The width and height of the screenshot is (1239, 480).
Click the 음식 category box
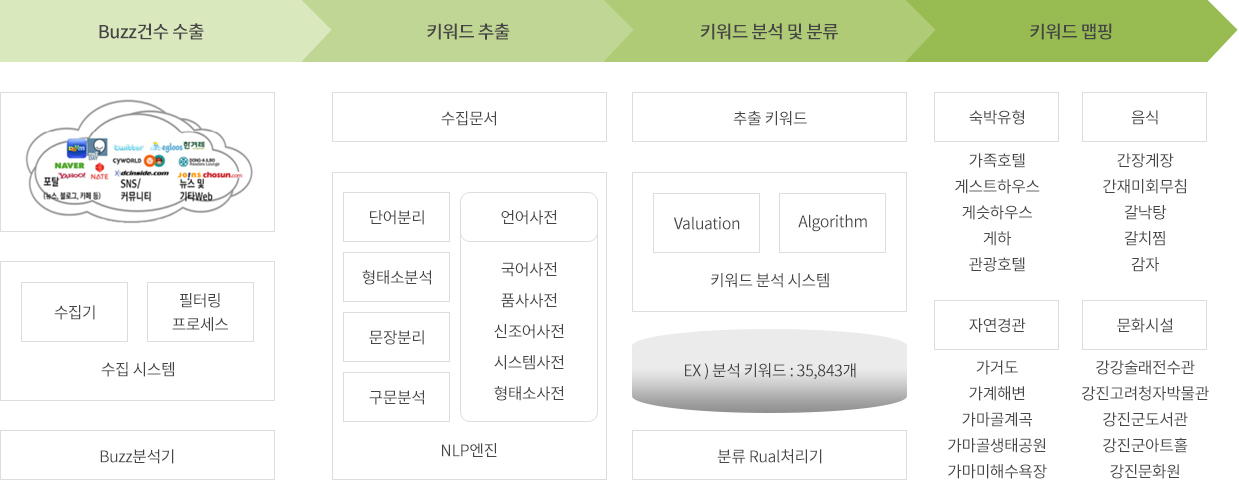point(1144,117)
